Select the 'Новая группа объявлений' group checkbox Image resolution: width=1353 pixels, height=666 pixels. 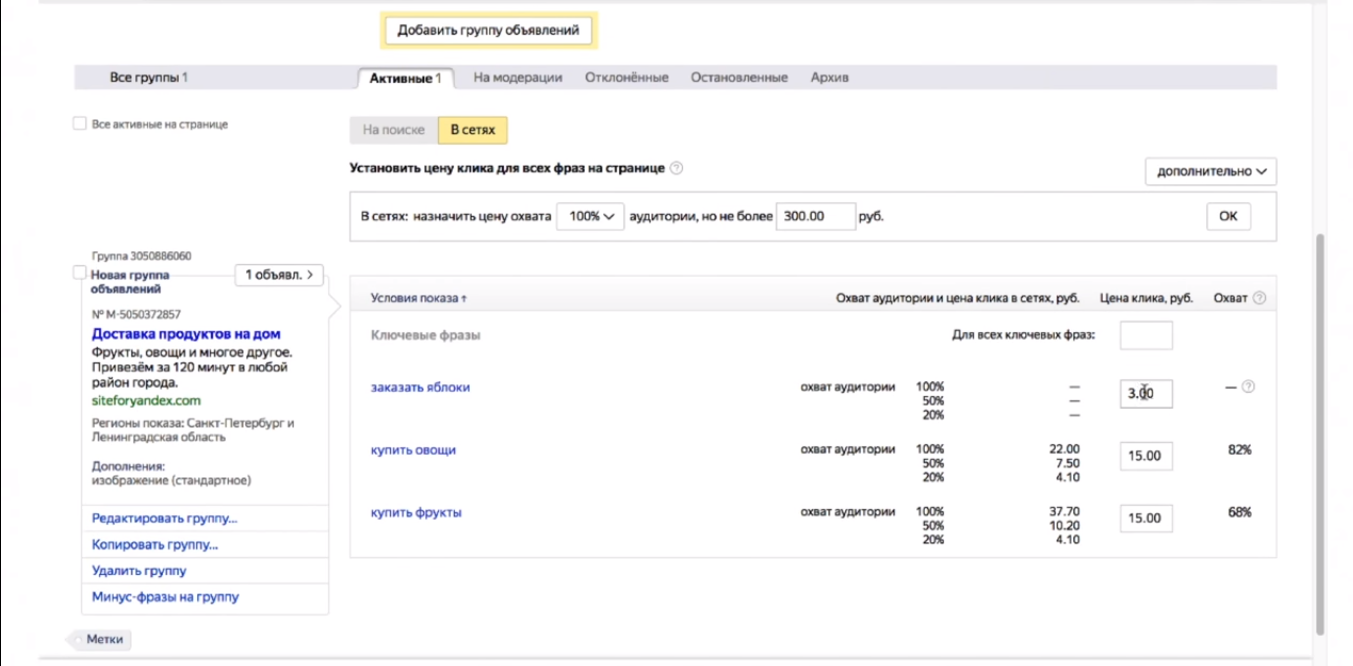pos(80,273)
